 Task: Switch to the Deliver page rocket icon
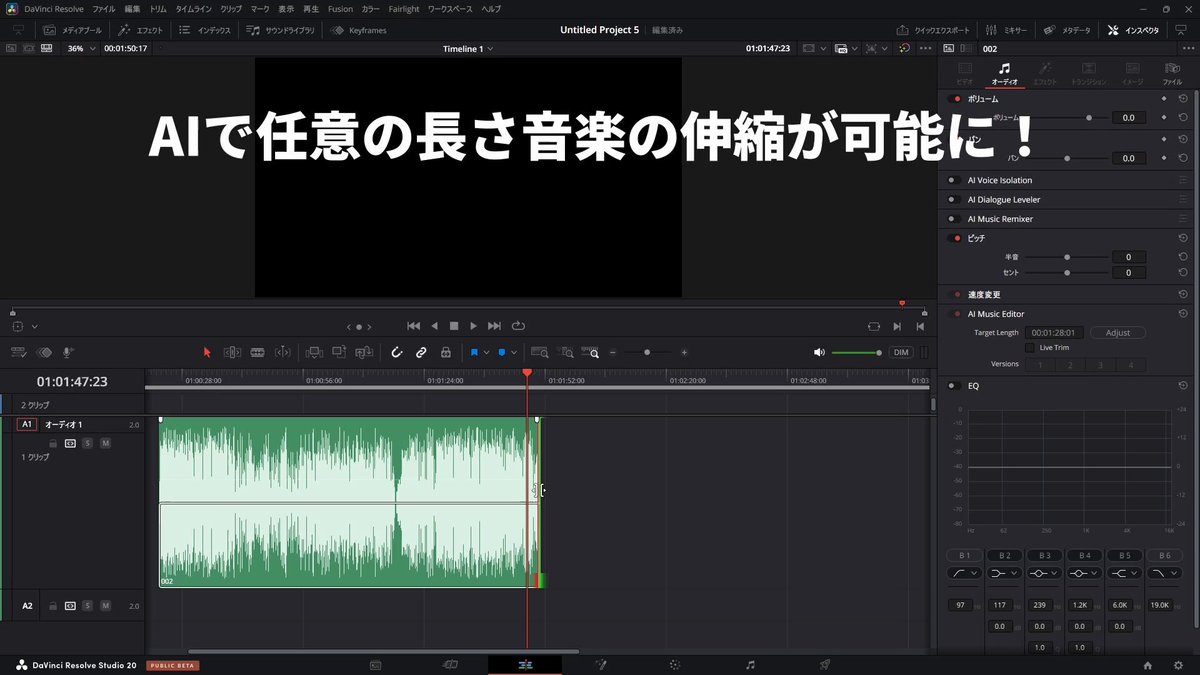coord(825,664)
